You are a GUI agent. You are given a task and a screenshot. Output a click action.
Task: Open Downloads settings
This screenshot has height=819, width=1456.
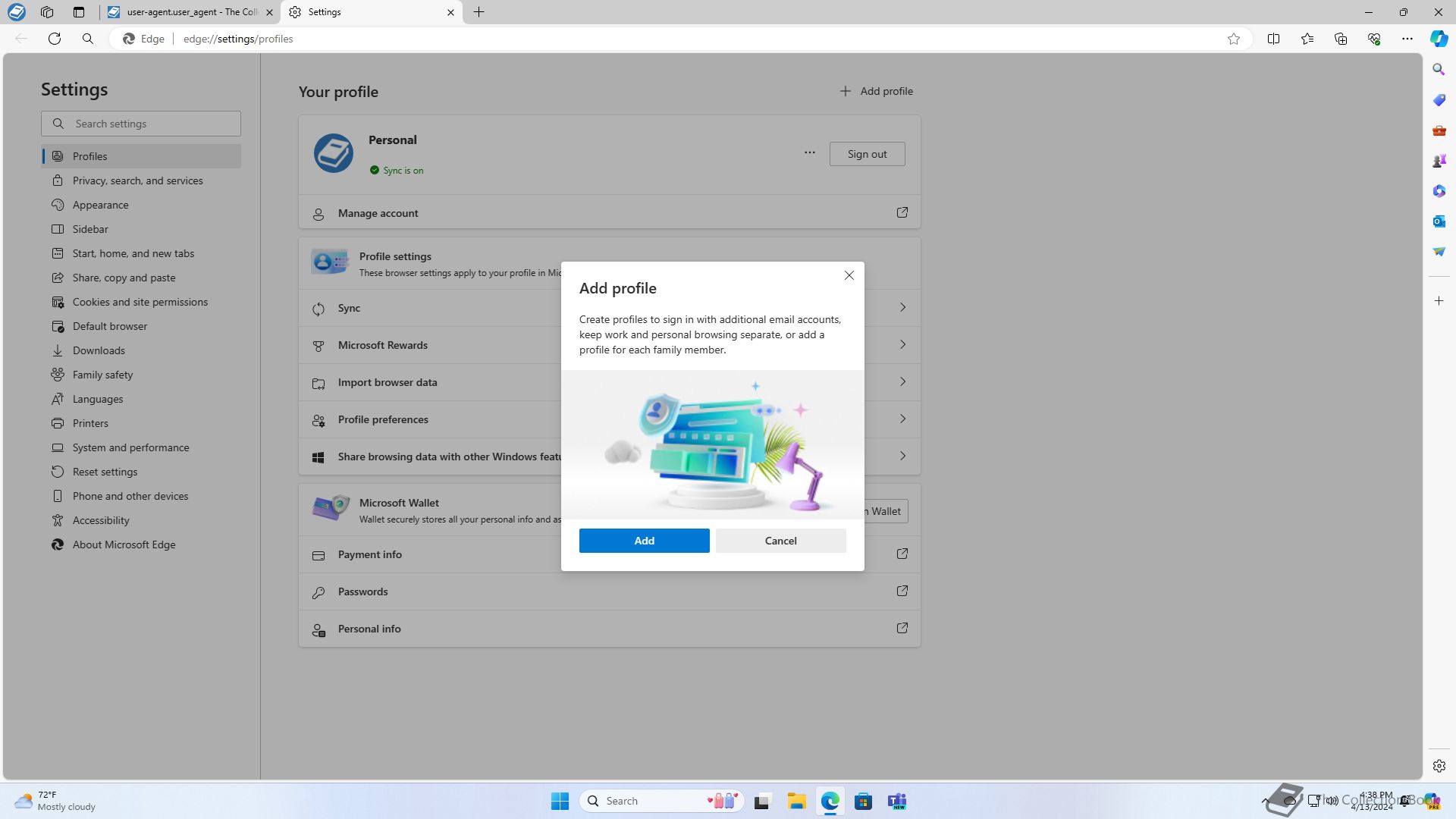pos(141,350)
